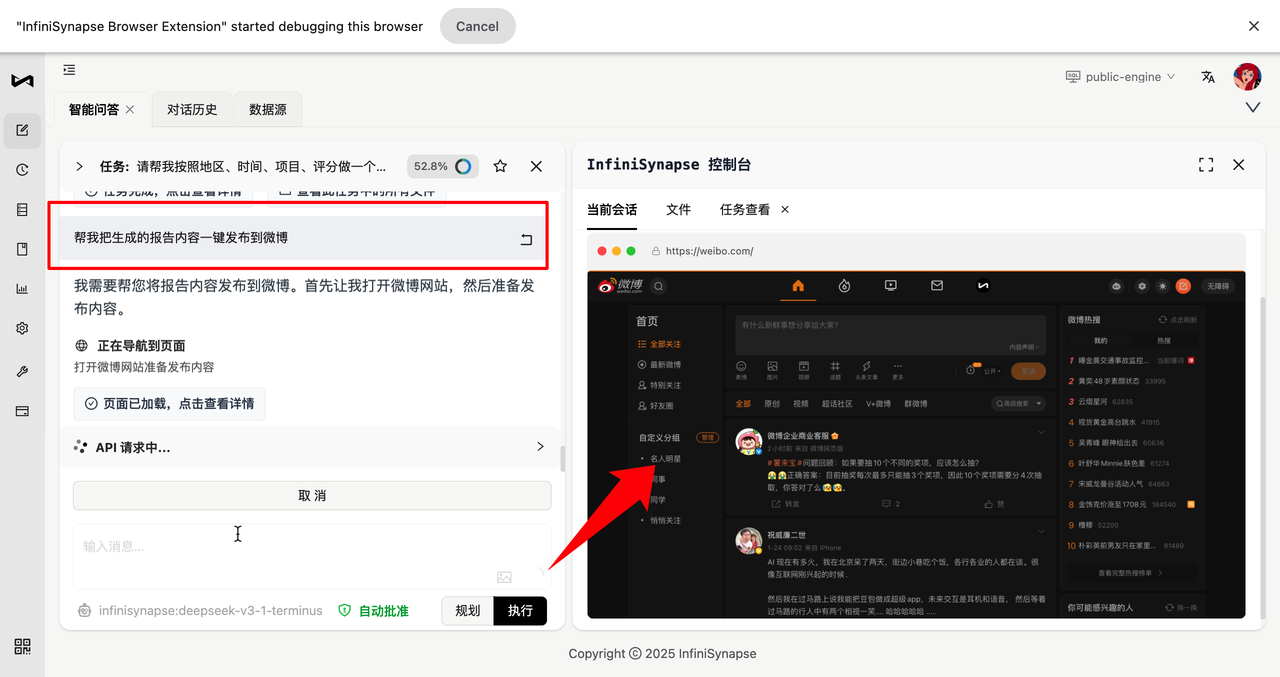The image size is (1280, 677).
Task: Click 页面已加载，点击查看详情 button
Action: pyautogui.click(x=170, y=404)
